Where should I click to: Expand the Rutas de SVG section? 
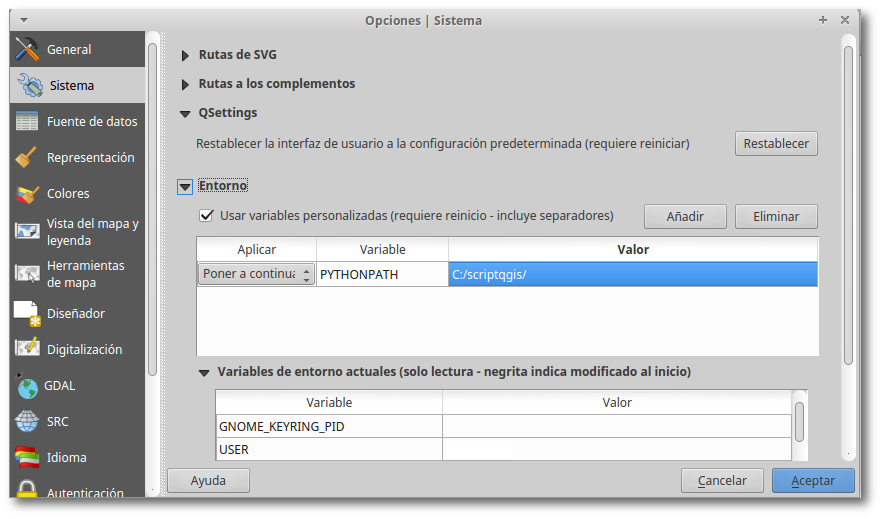coord(185,56)
